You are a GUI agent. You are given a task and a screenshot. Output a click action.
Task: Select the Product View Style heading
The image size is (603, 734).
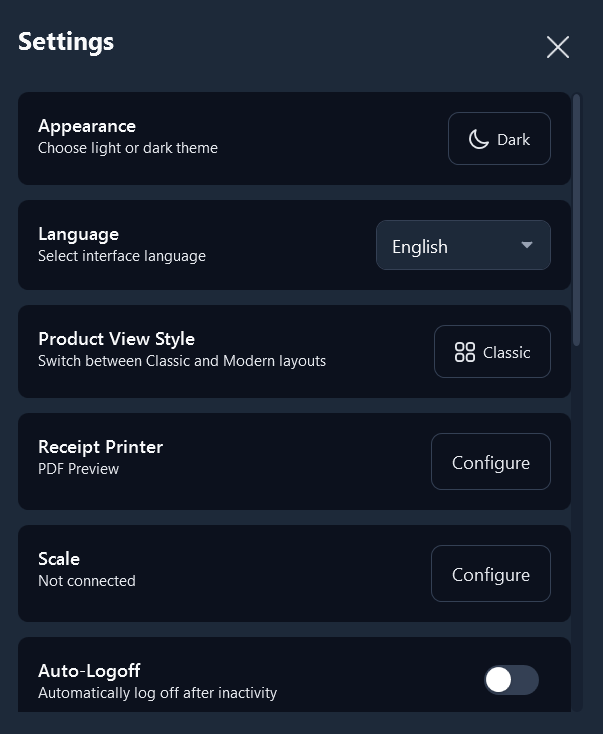pyautogui.click(x=116, y=339)
